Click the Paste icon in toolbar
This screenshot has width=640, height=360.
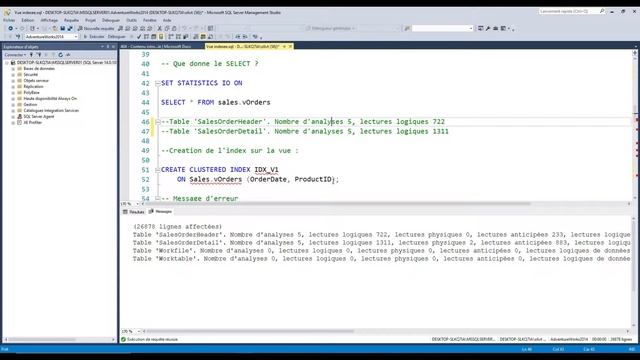click(174, 29)
